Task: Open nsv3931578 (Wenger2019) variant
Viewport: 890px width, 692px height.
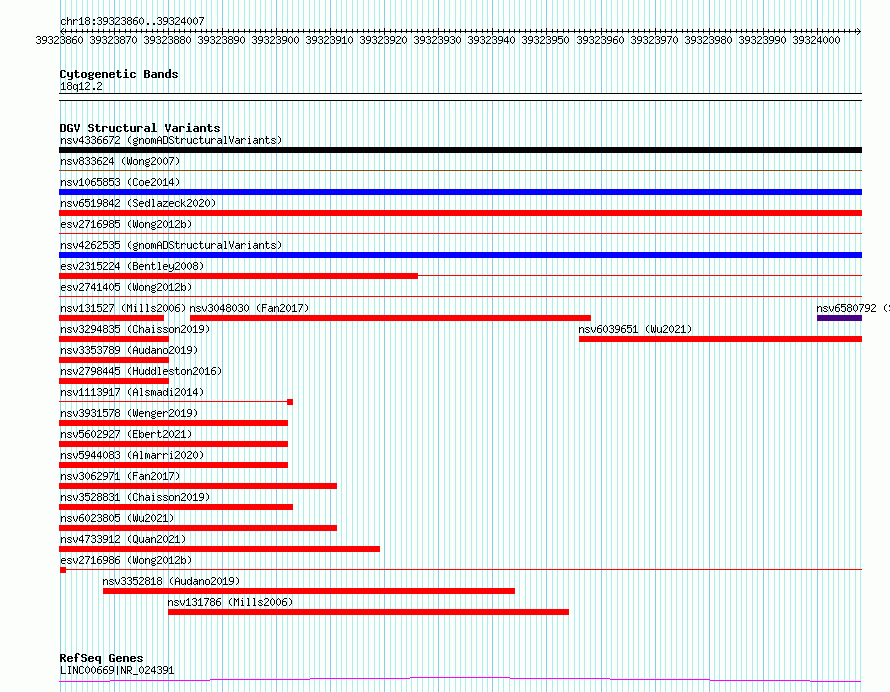Action: pos(129,413)
